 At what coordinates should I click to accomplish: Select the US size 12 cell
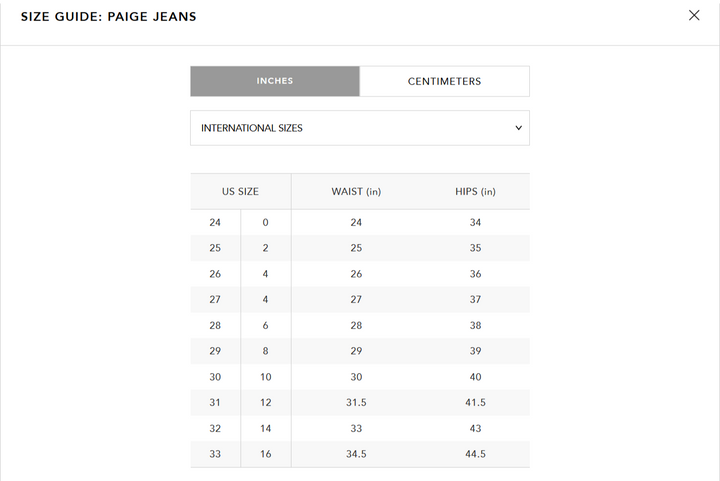pos(265,402)
